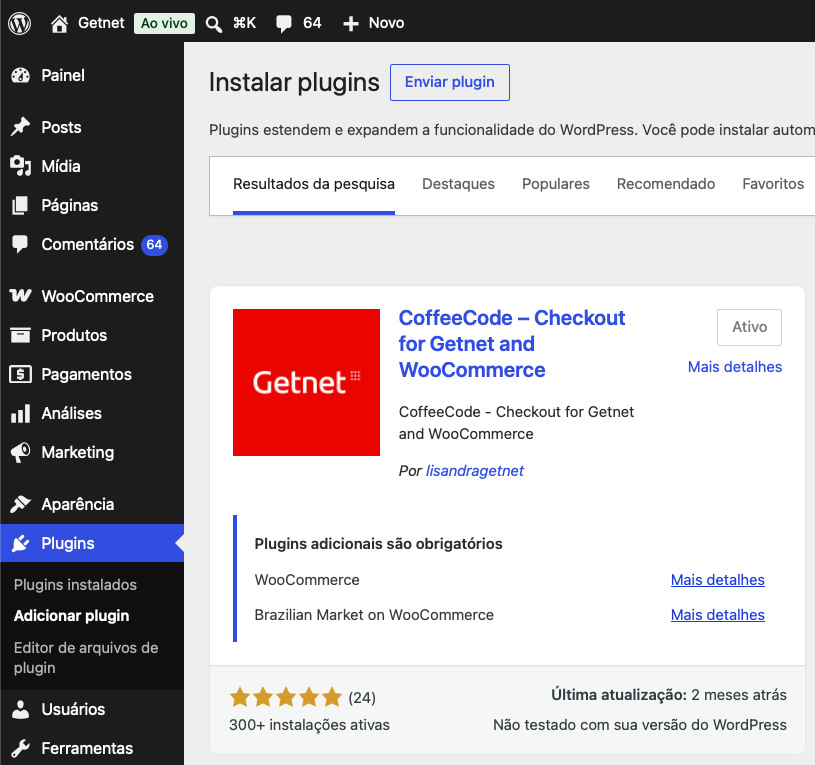Viewport: 815px width, 765px height.
Task: Select Resultados da pesquisa tab
Action: [x=314, y=184]
